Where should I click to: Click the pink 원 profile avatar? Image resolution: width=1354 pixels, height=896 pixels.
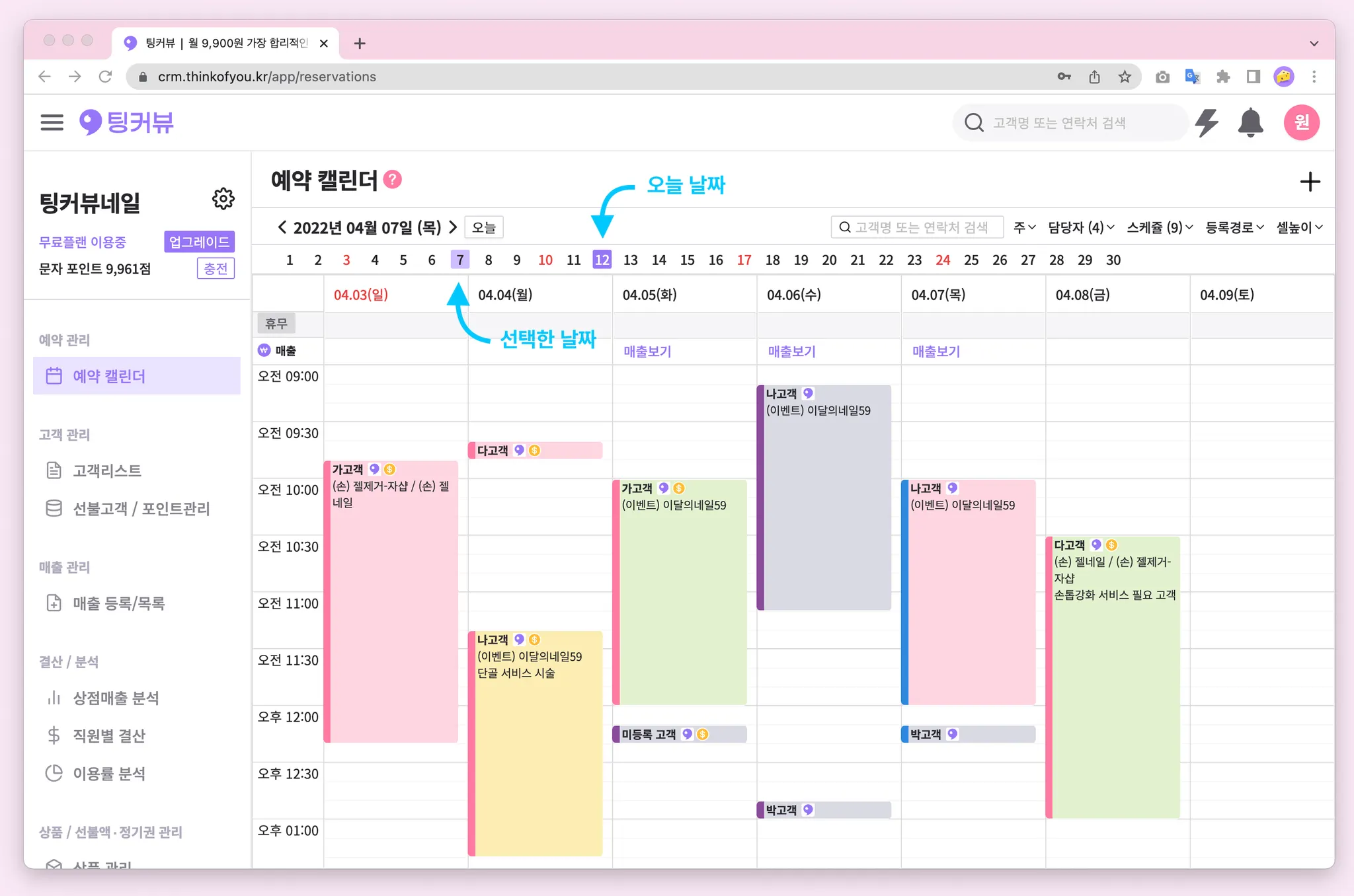(x=1301, y=122)
